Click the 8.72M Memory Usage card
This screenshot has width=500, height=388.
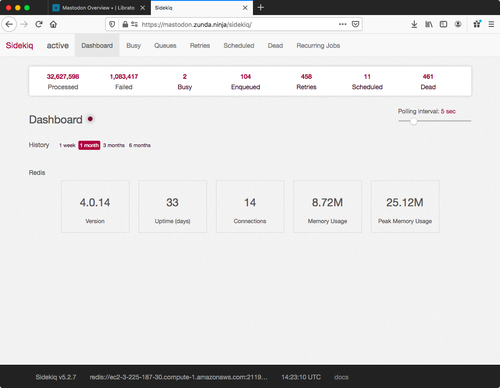[327, 207]
